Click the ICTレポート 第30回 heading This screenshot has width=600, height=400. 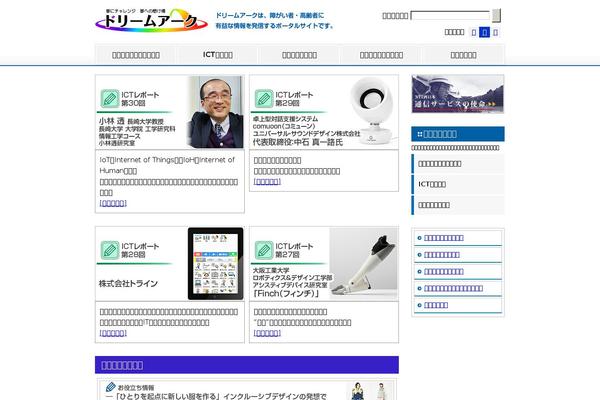tap(140, 99)
